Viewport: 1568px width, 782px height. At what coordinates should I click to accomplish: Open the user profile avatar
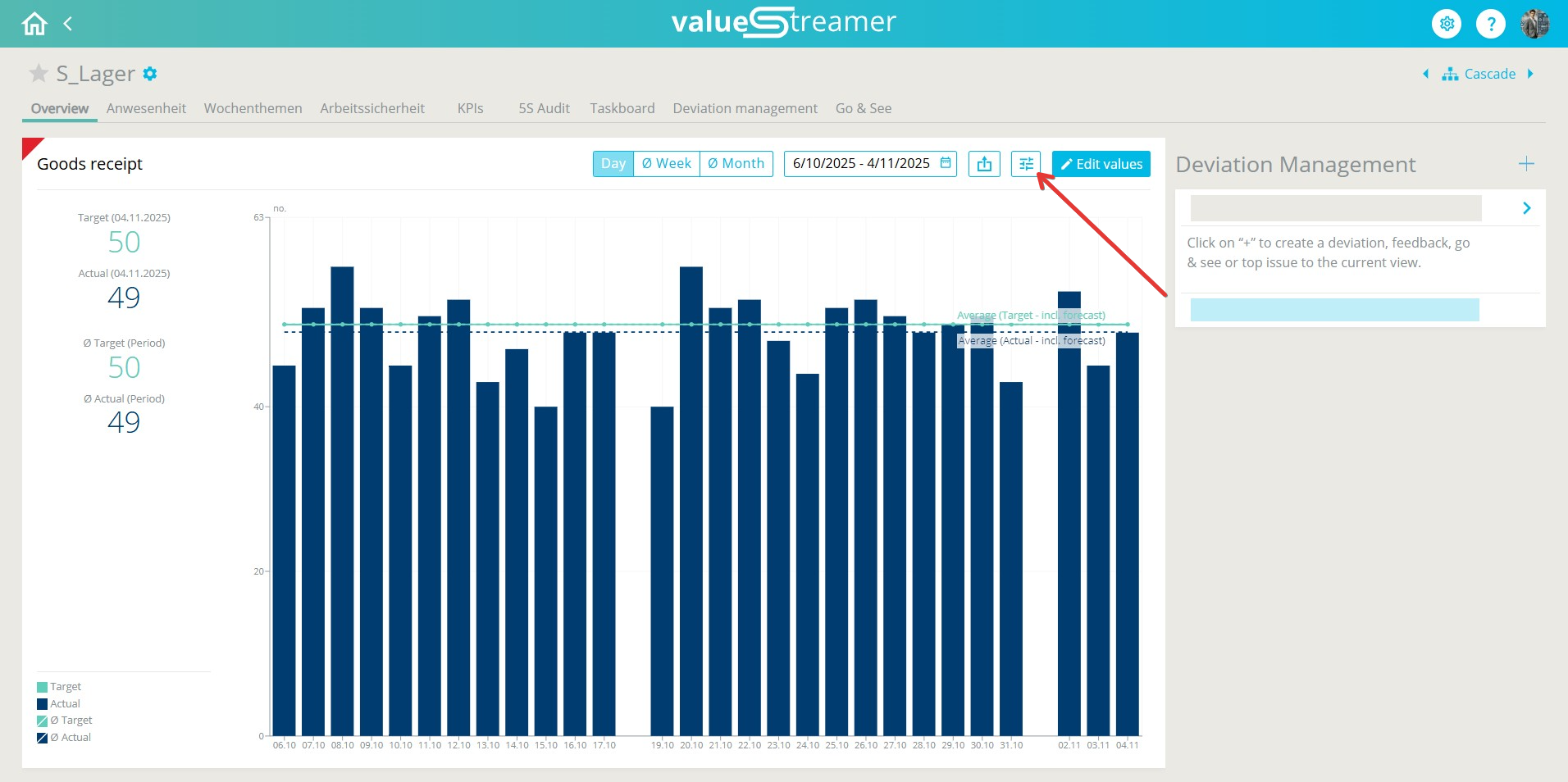click(x=1534, y=24)
